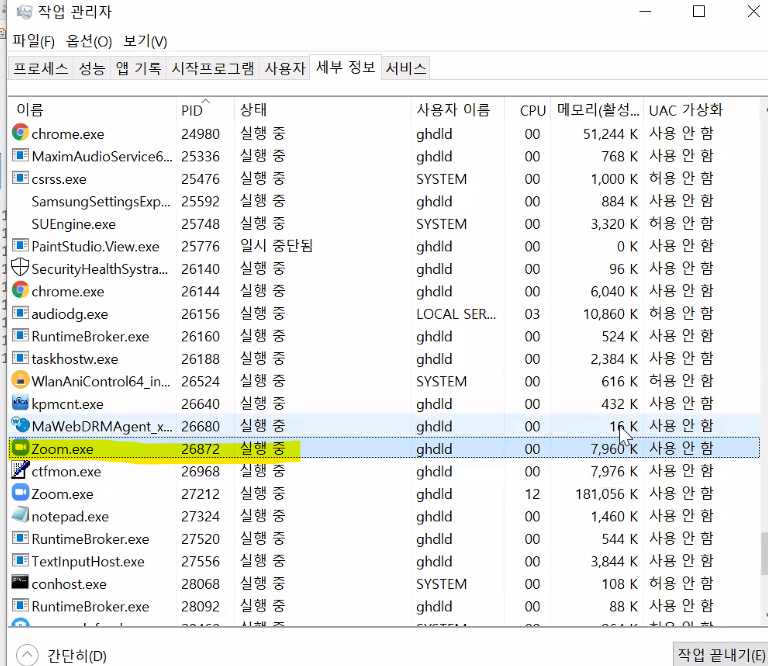Select the 세부 정보 tab
This screenshot has width=768, height=666.
click(345, 67)
